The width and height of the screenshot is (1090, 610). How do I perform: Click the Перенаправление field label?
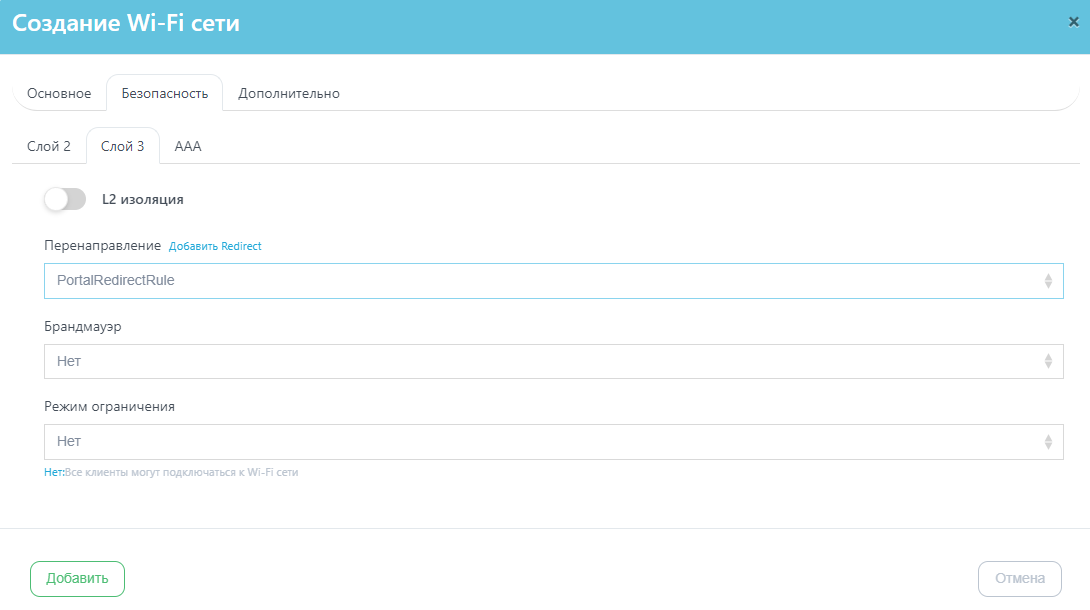102,245
